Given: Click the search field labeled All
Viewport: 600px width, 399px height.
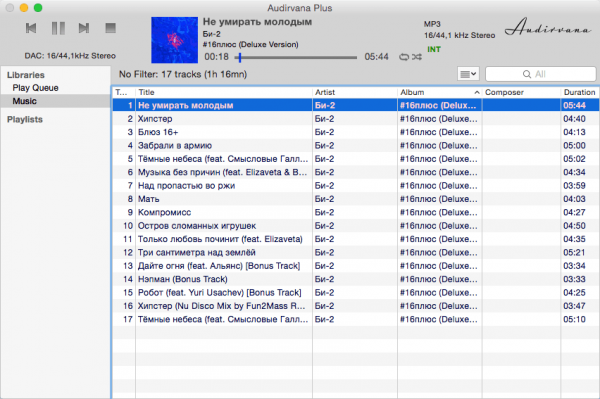Looking at the screenshot, I should click(x=541, y=74).
